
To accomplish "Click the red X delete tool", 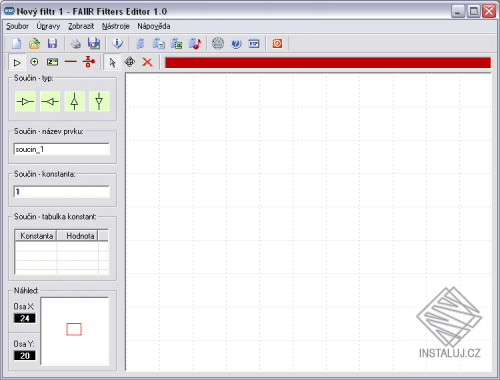I will click(x=147, y=62).
